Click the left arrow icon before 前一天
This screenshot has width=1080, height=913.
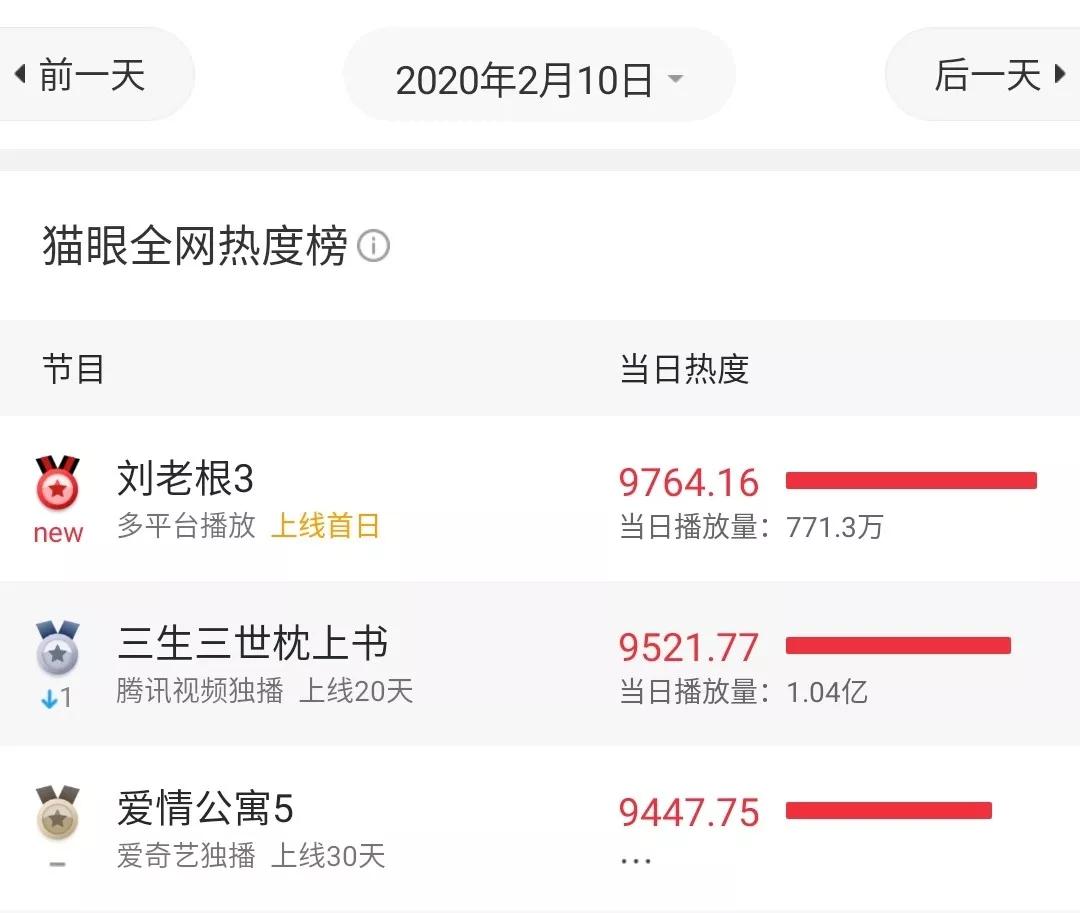tap(19, 75)
